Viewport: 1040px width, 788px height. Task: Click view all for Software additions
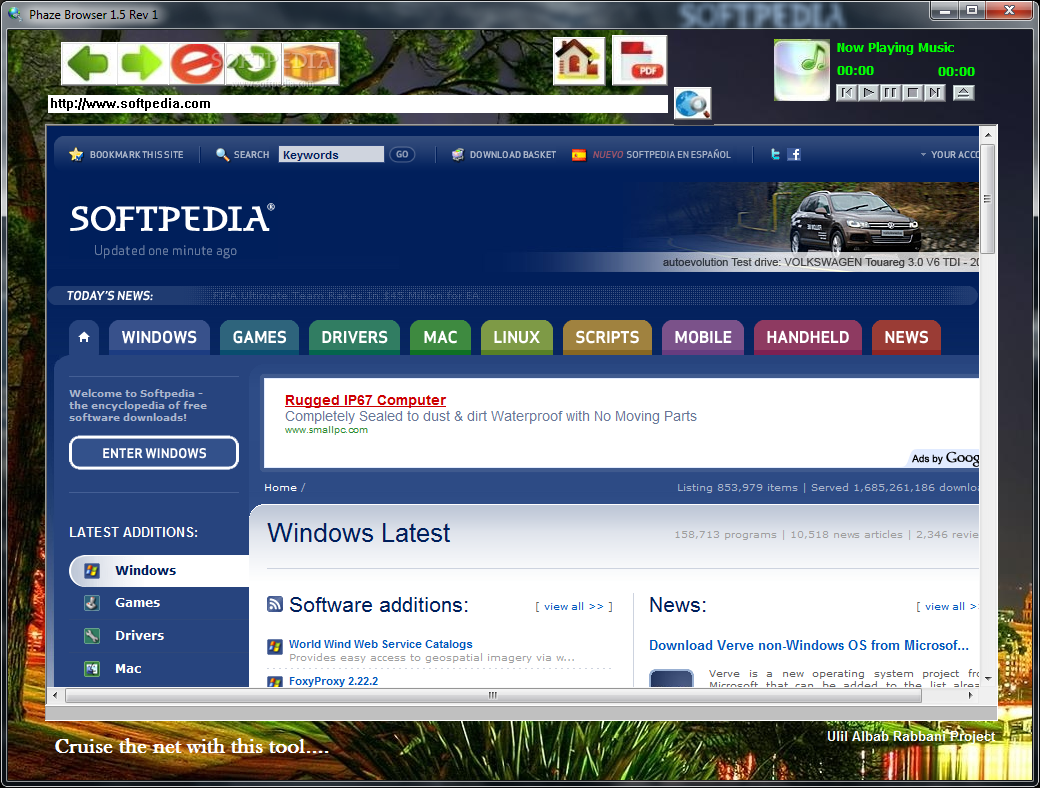(x=574, y=606)
